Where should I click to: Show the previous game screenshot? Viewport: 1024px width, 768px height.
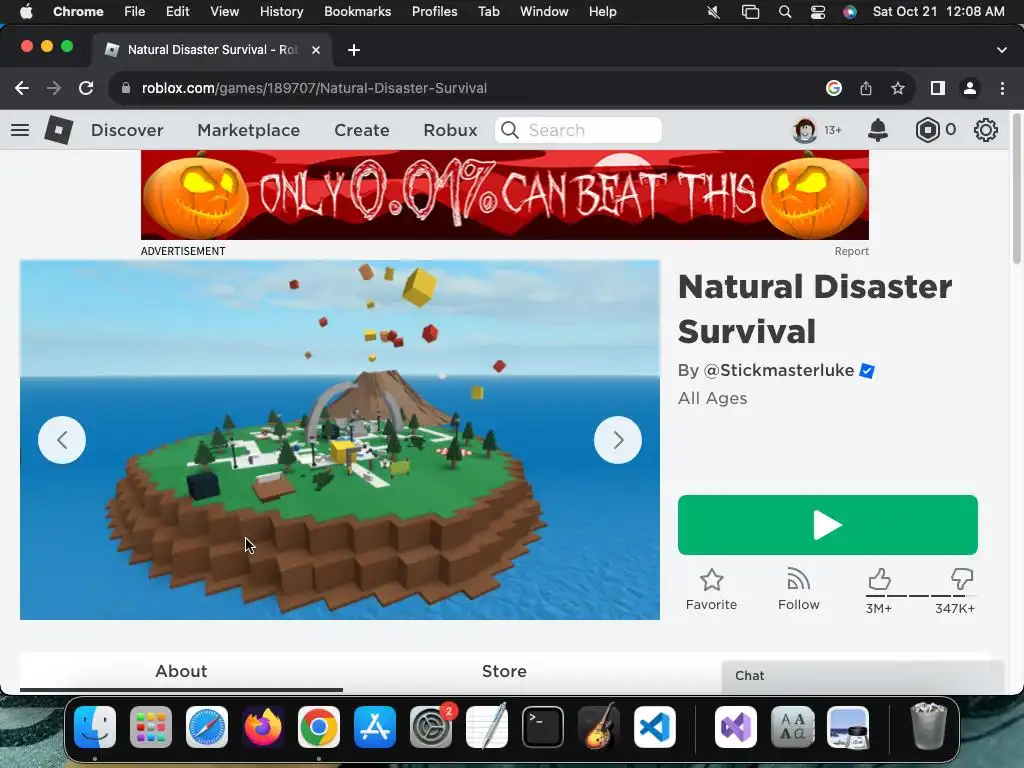[x=62, y=440]
